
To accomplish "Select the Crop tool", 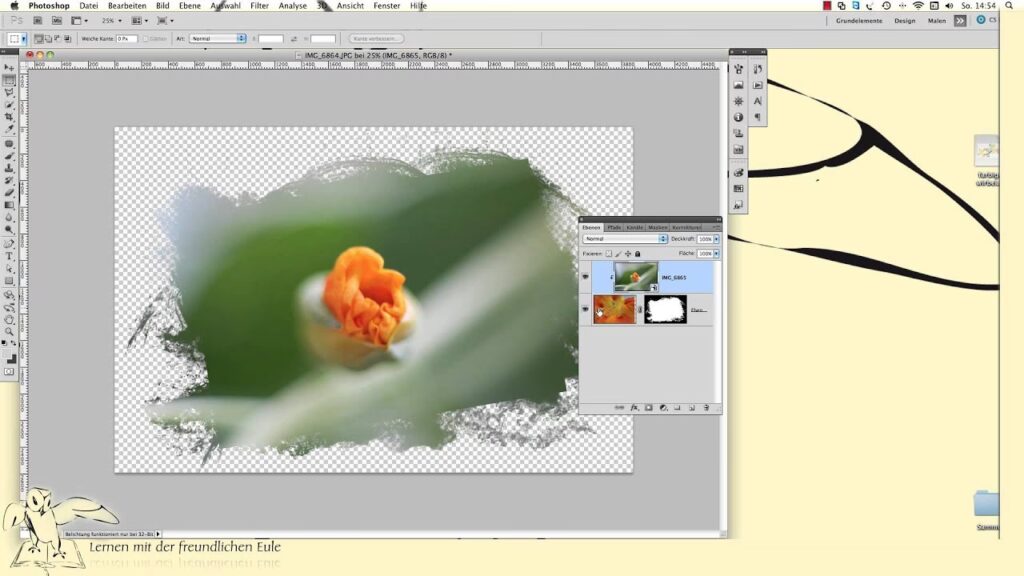I will [9, 117].
